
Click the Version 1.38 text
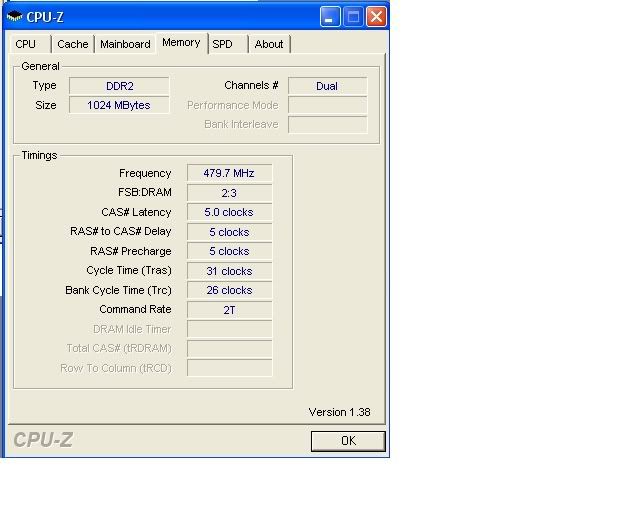pyautogui.click(x=340, y=412)
